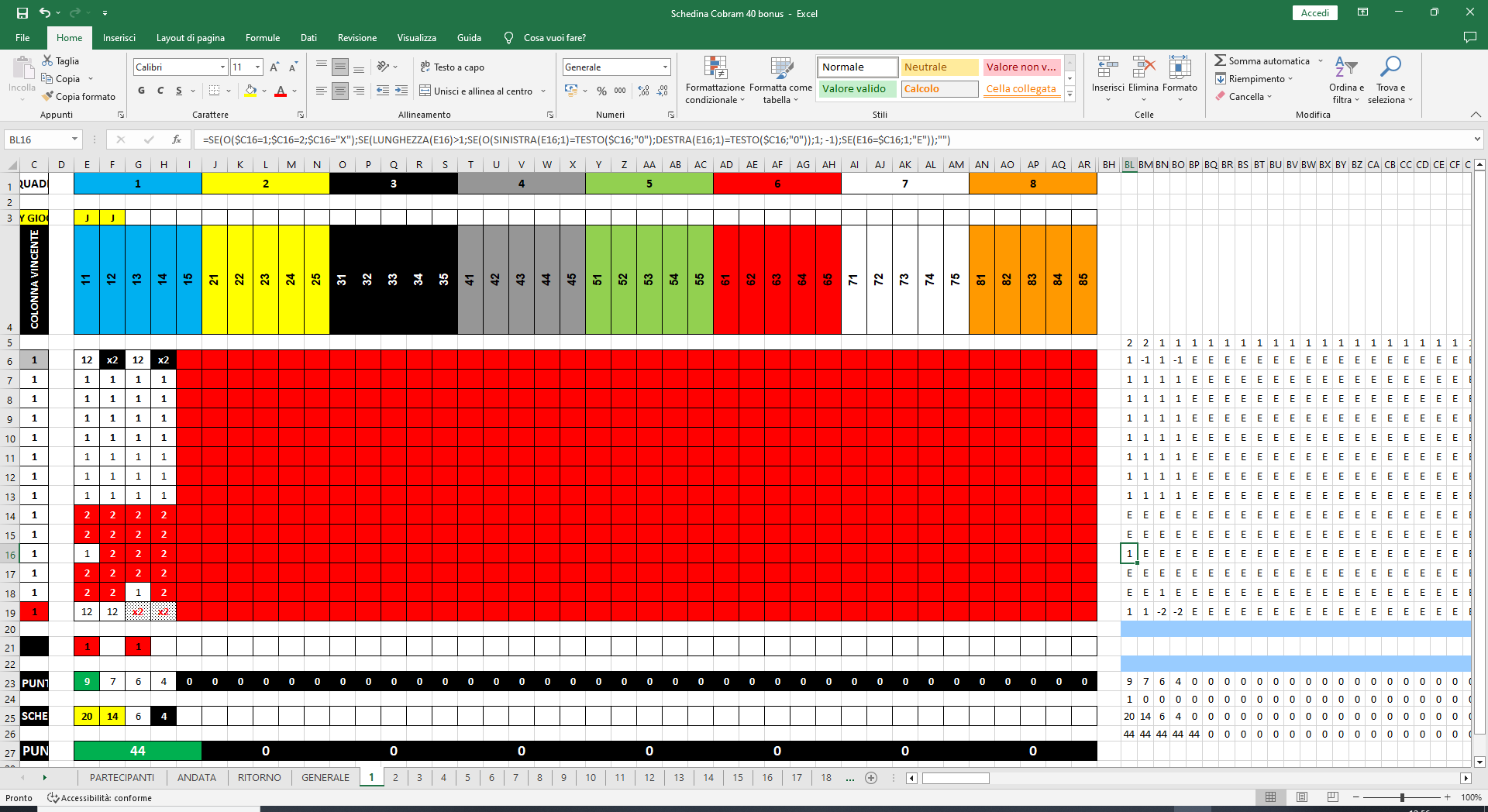This screenshot has width=1488, height=812.
Task: Expand the Name Box dropdown
Action: (74, 139)
